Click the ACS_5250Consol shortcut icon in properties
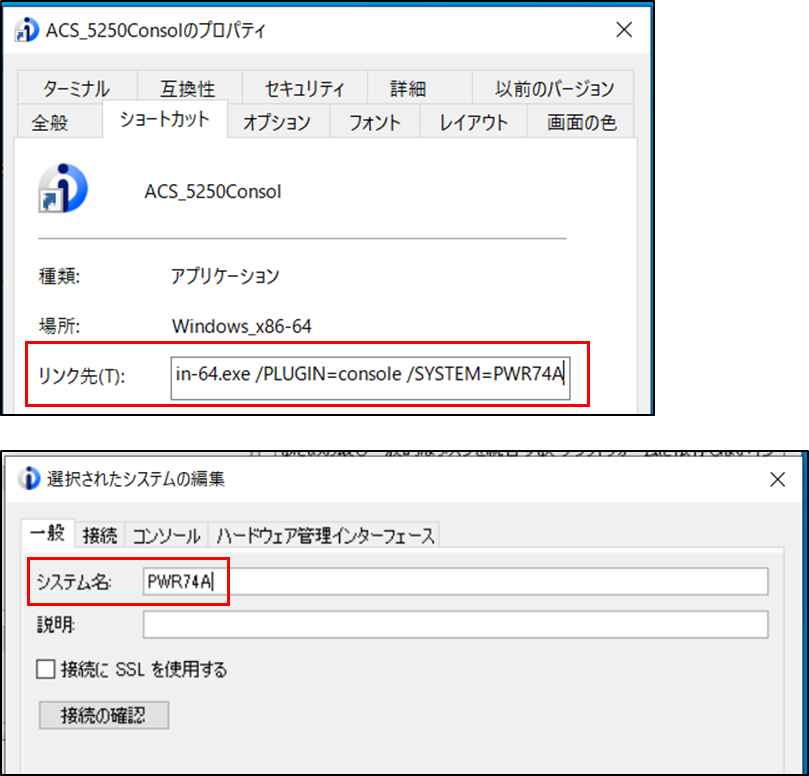The height and width of the screenshot is (776, 809). (x=63, y=188)
